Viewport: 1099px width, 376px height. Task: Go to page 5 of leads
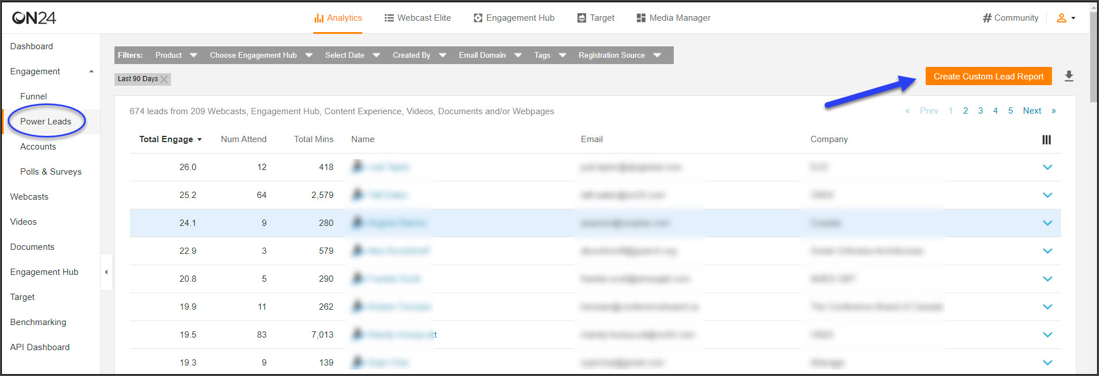1011,111
